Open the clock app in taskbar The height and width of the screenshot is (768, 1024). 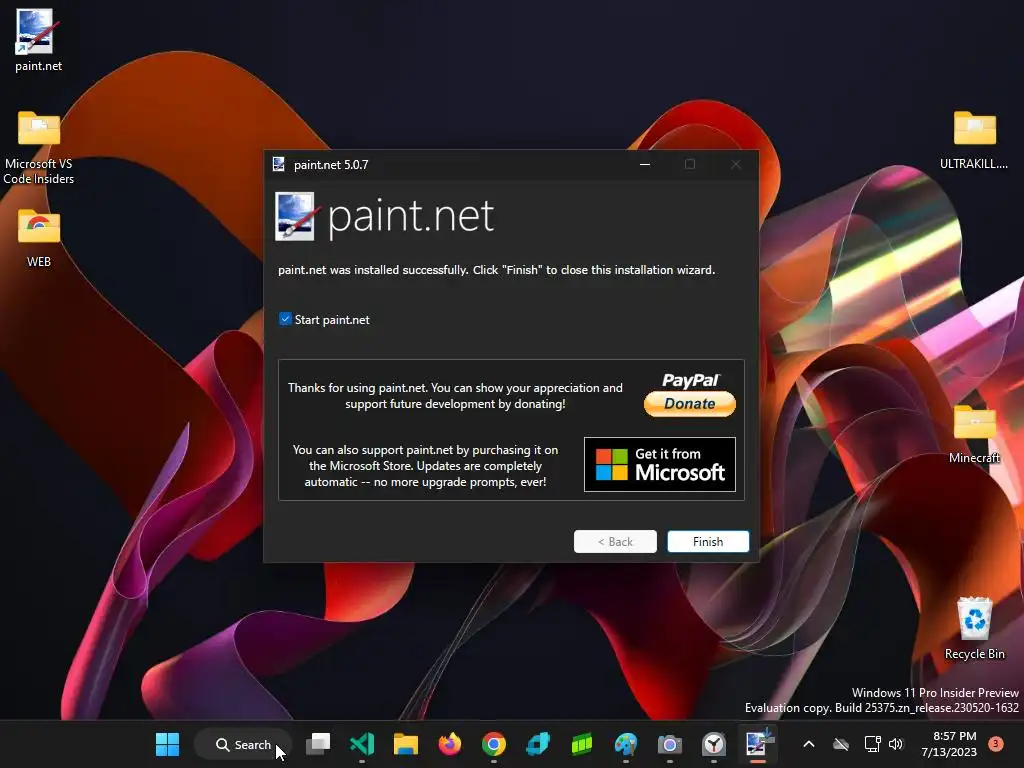(714, 744)
